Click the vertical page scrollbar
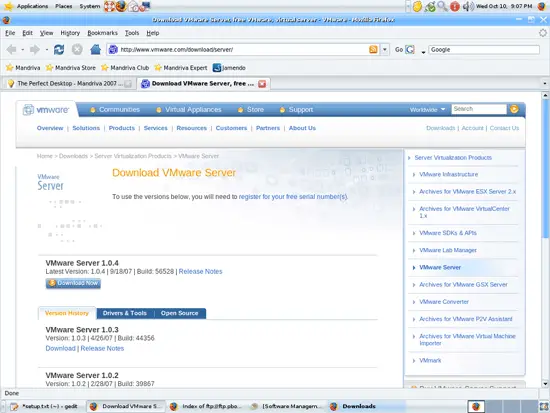This screenshot has width=550, height=413. pos(545,240)
